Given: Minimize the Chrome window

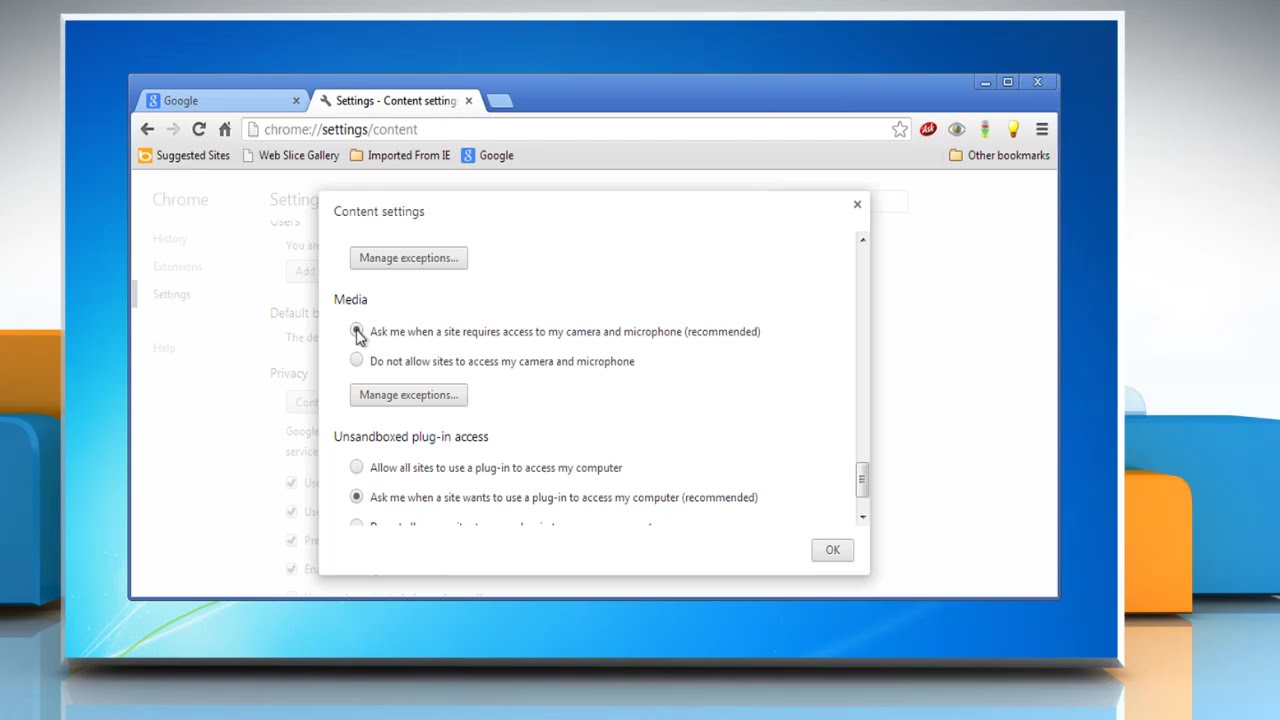Looking at the screenshot, I should tap(985, 83).
